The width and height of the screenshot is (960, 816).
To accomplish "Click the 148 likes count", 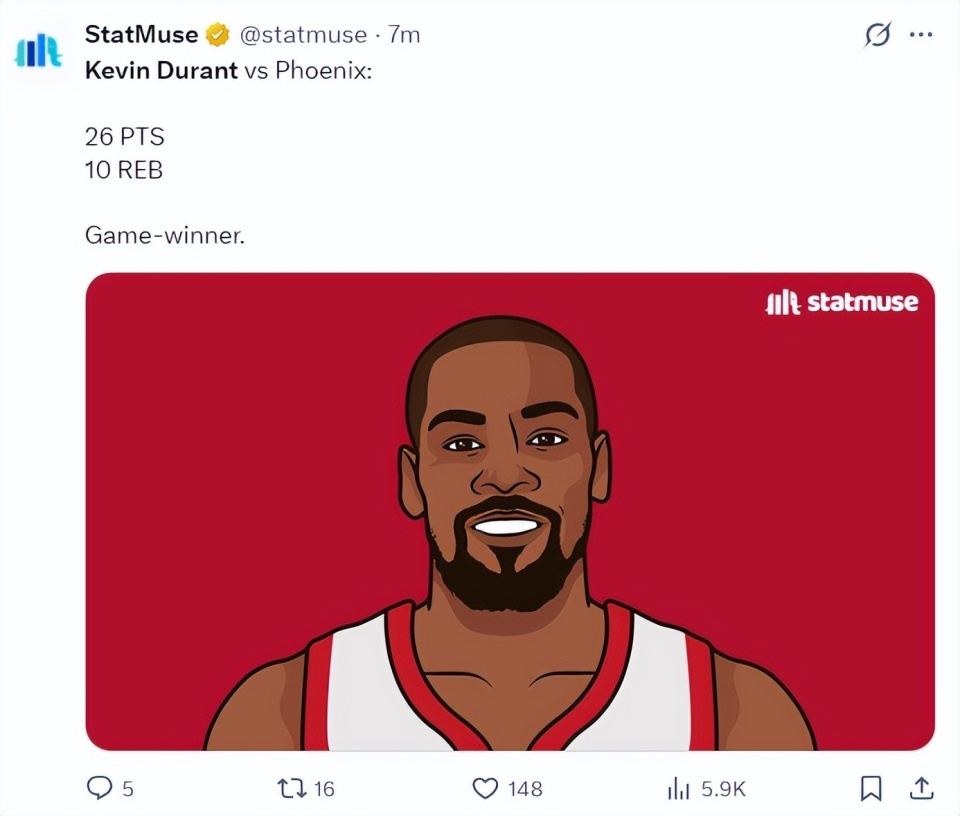I will click(x=525, y=789).
